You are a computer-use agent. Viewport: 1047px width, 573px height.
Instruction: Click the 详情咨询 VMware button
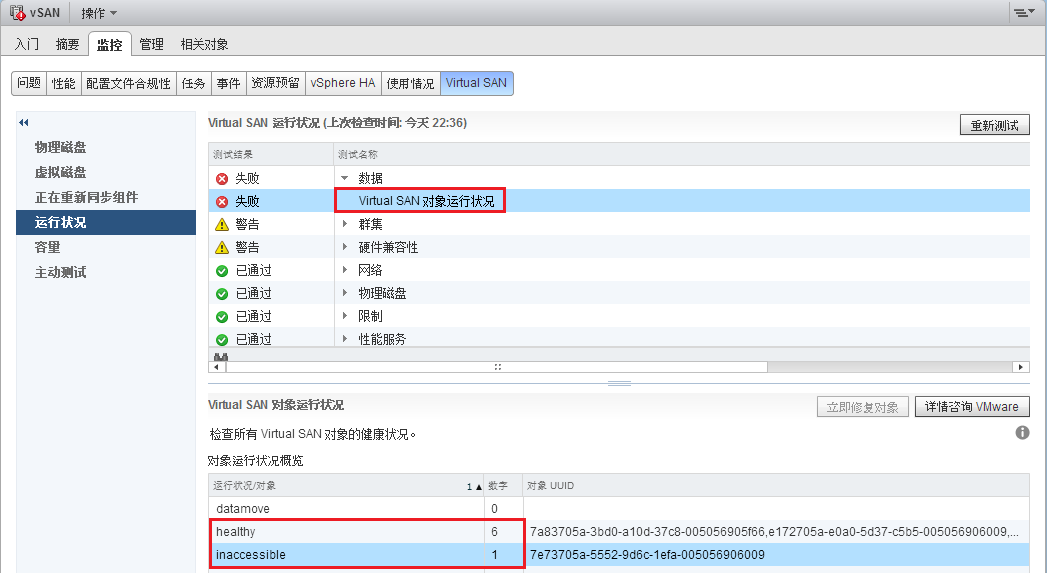(972, 407)
